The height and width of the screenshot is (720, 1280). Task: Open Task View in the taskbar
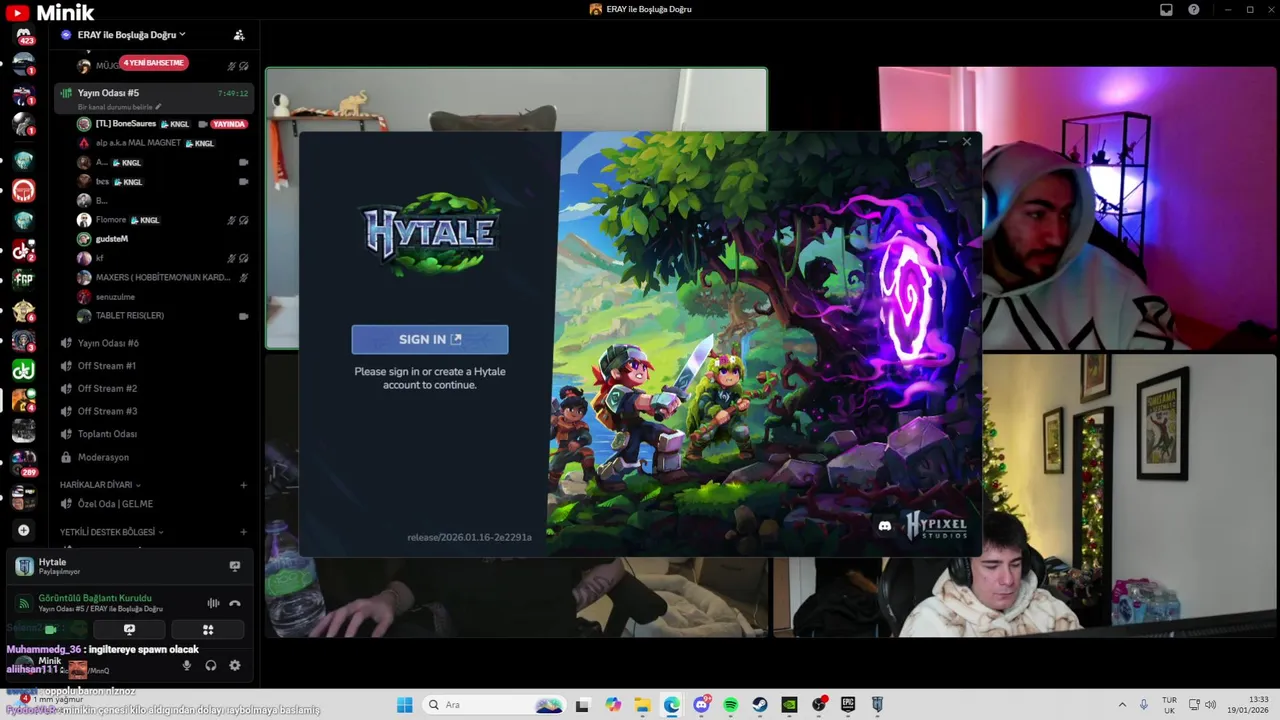pyautogui.click(x=582, y=705)
